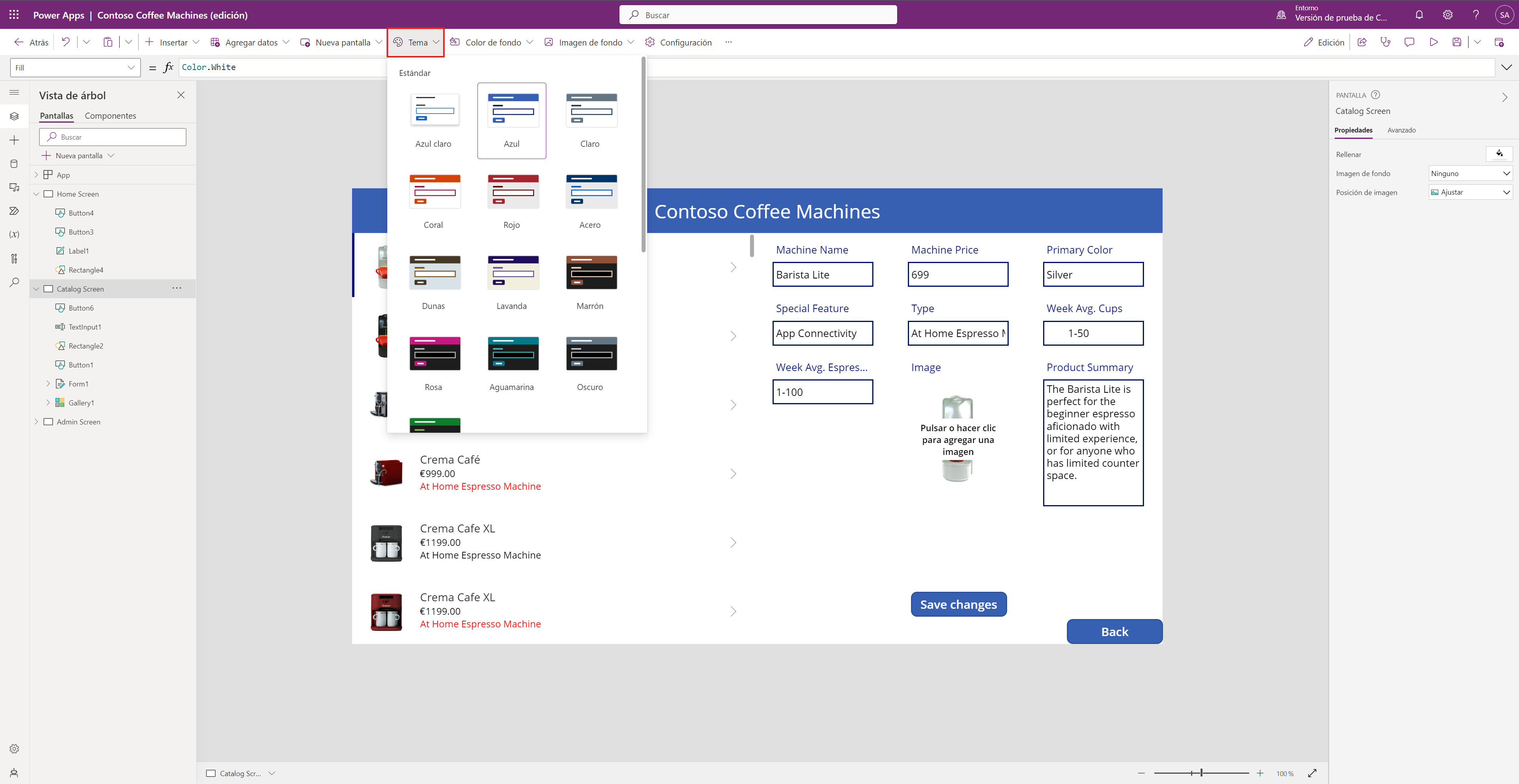Close the Vista de árbol panel
This screenshot has height=784, width=1519.
pyautogui.click(x=181, y=95)
